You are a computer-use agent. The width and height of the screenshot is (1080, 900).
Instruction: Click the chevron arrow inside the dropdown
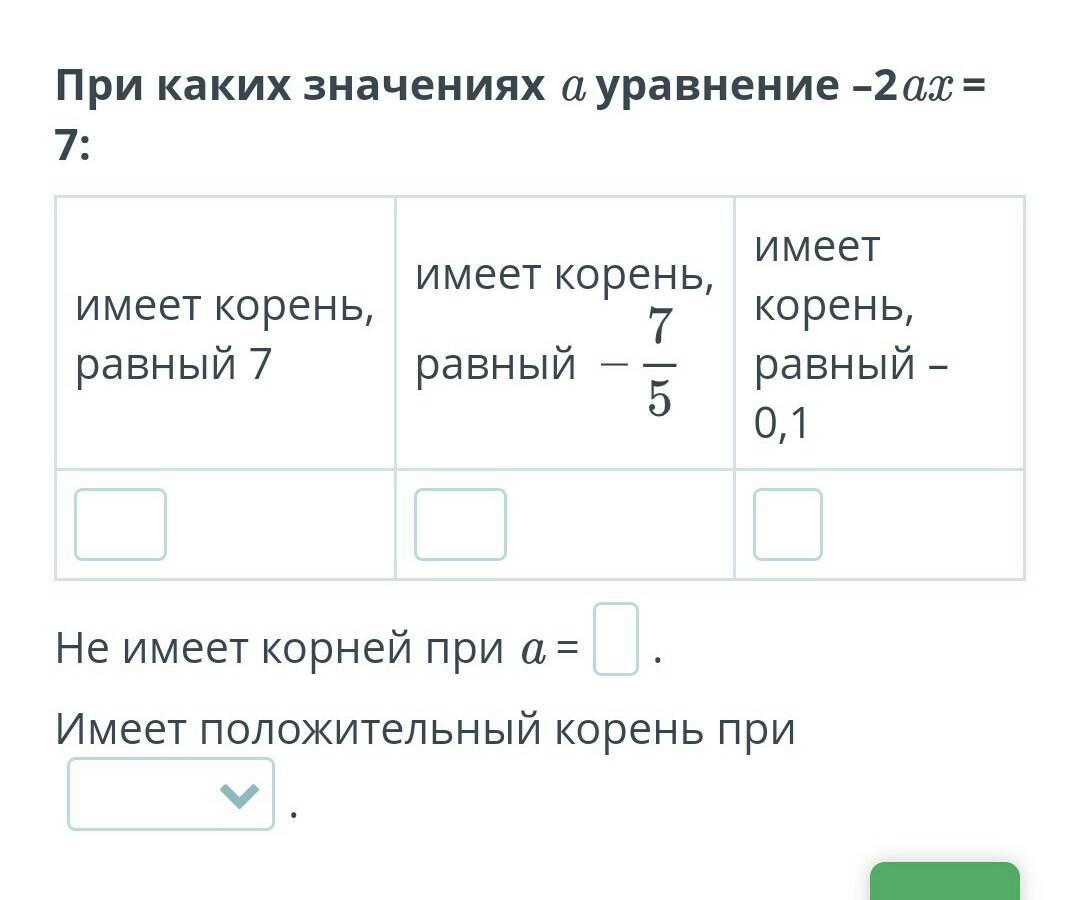pos(240,795)
